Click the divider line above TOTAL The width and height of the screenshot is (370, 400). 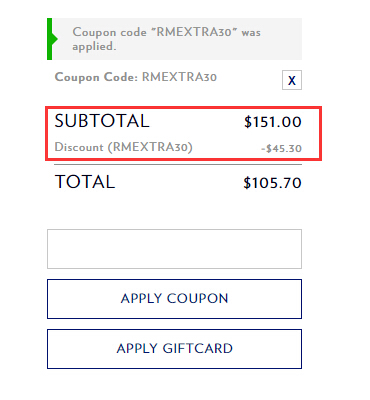(x=178, y=165)
